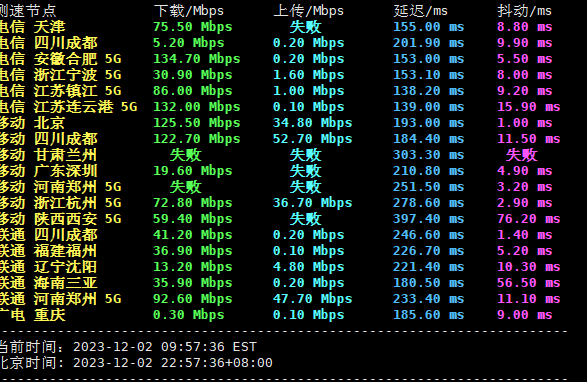Click the 0.30 Mbps download value
The width and height of the screenshot is (587, 382).
[189, 315]
